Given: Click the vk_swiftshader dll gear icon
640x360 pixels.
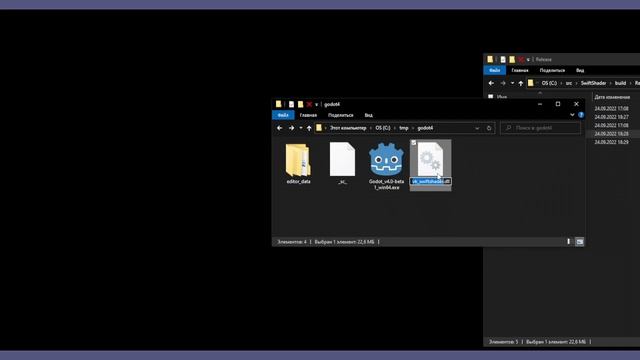Looking at the screenshot, I should (x=430, y=159).
